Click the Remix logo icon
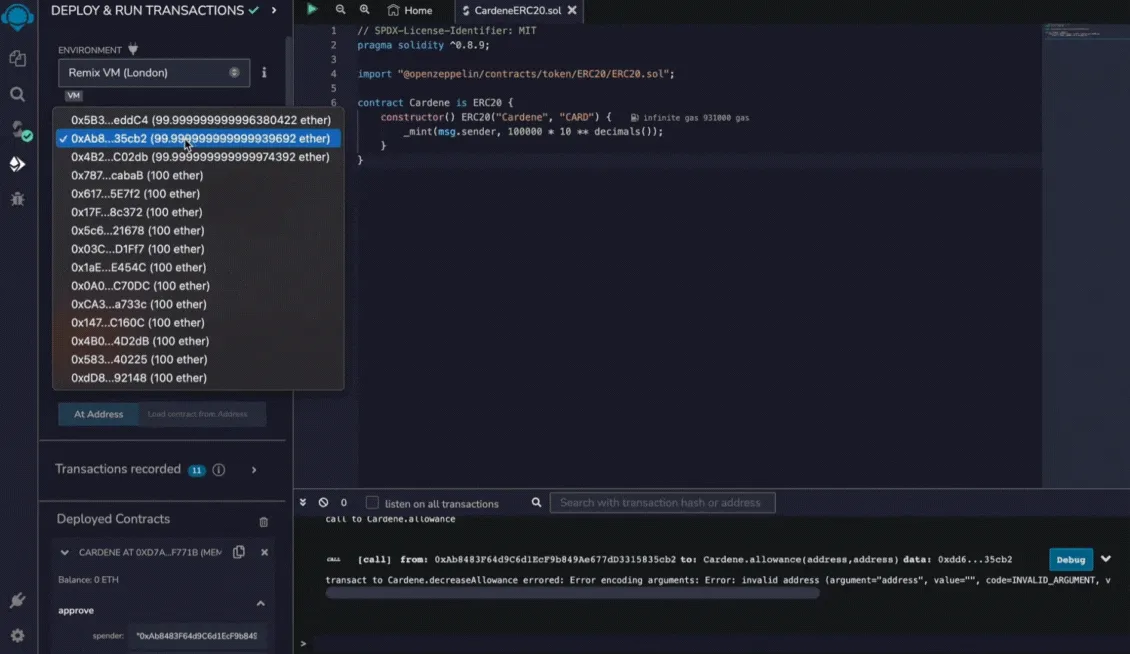This screenshot has width=1130, height=654. [17, 16]
